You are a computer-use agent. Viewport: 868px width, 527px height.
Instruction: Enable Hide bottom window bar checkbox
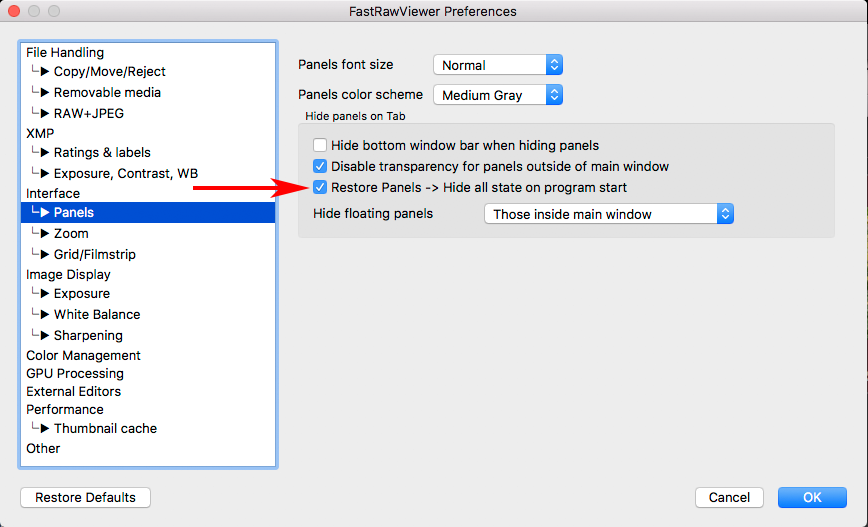(321, 145)
